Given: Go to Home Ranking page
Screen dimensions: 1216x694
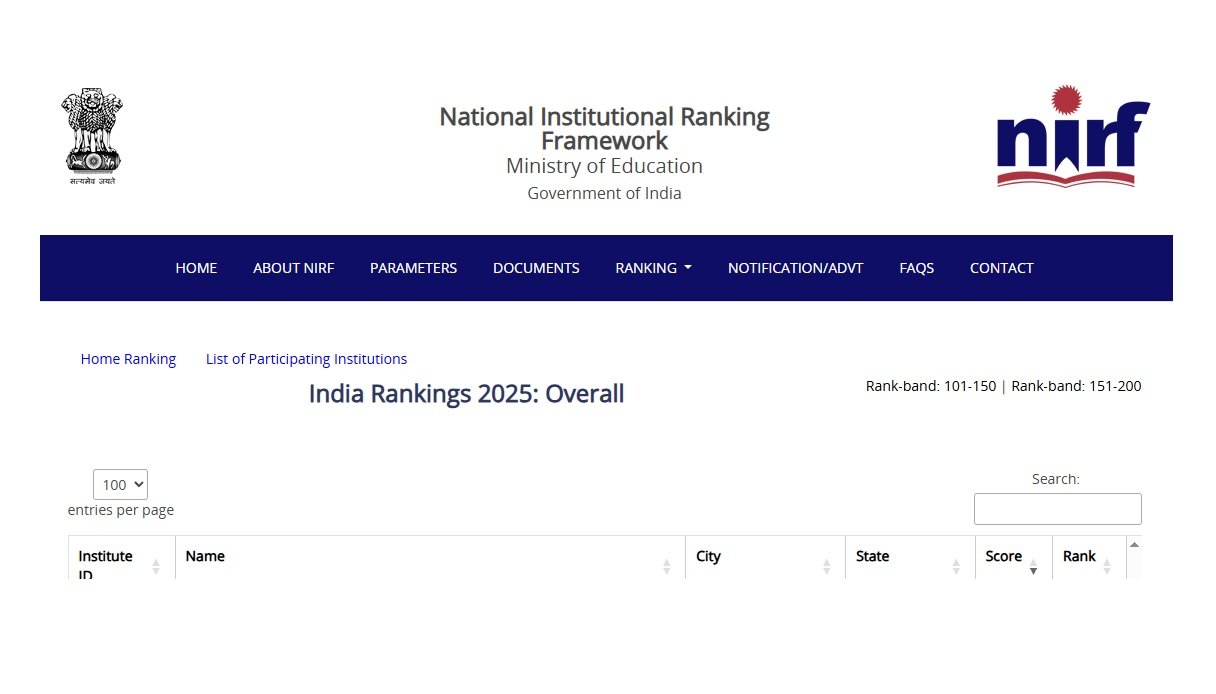Looking at the screenshot, I should (128, 358).
